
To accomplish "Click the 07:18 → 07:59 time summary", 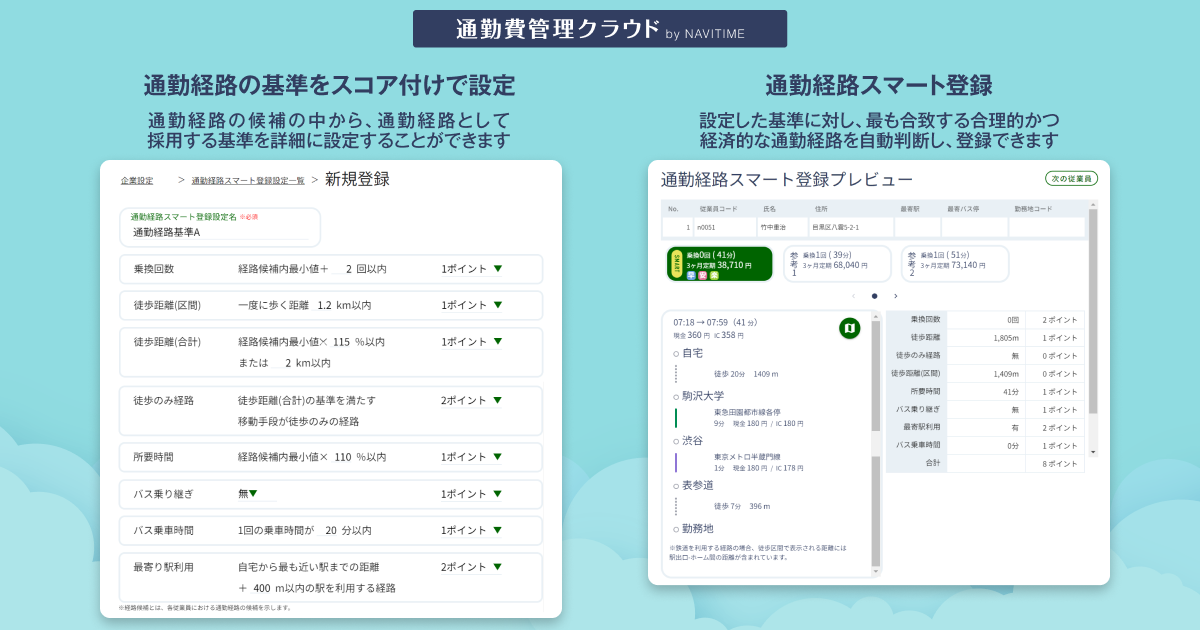I will coord(716,322).
